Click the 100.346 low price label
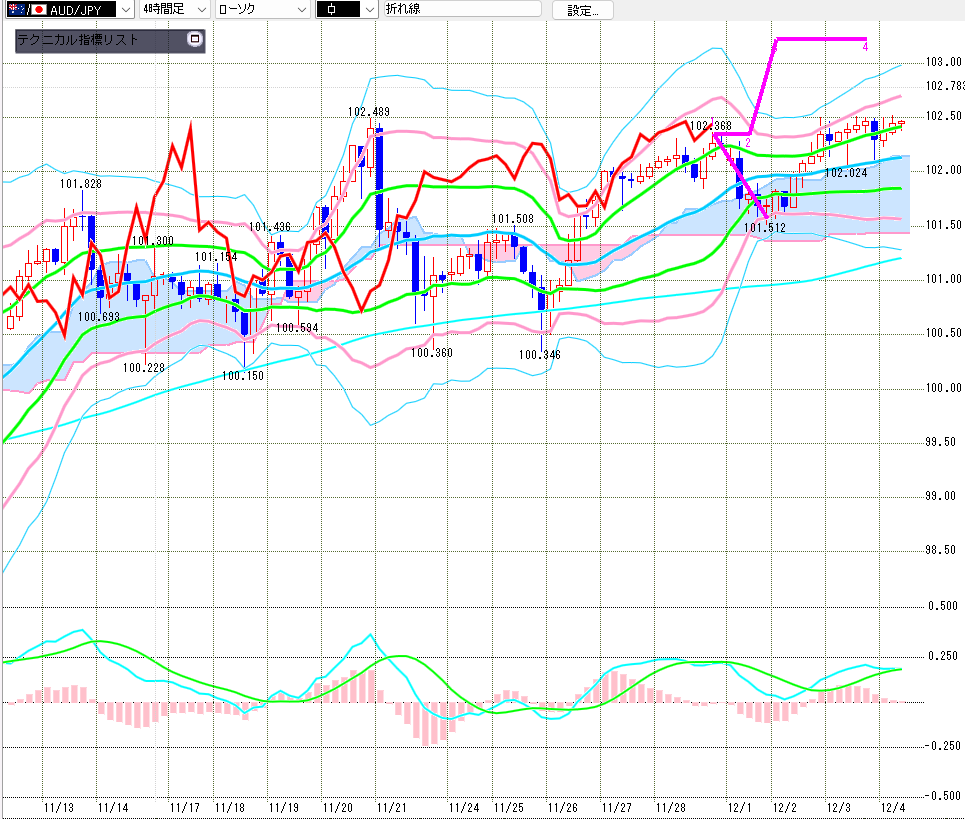965x819 pixels. click(539, 354)
